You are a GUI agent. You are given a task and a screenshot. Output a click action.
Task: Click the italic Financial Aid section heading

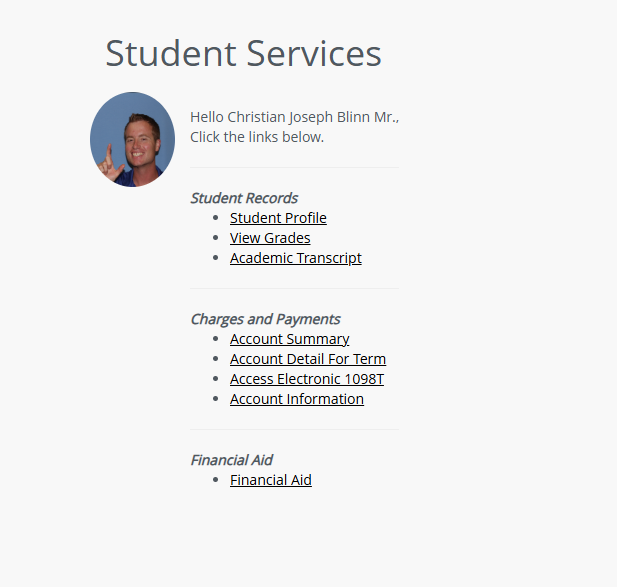coord(231,460)
